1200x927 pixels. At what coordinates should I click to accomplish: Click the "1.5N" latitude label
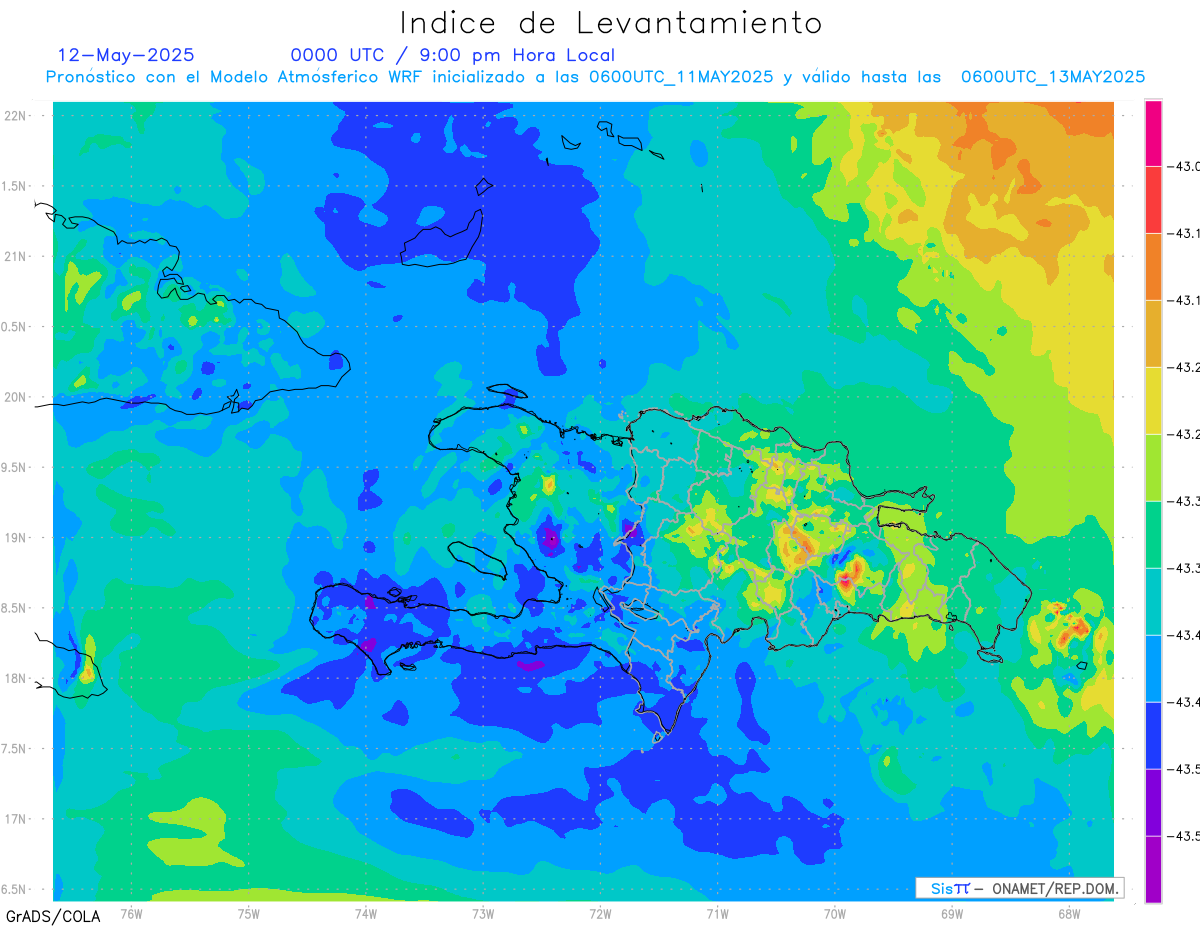point(14,186)
